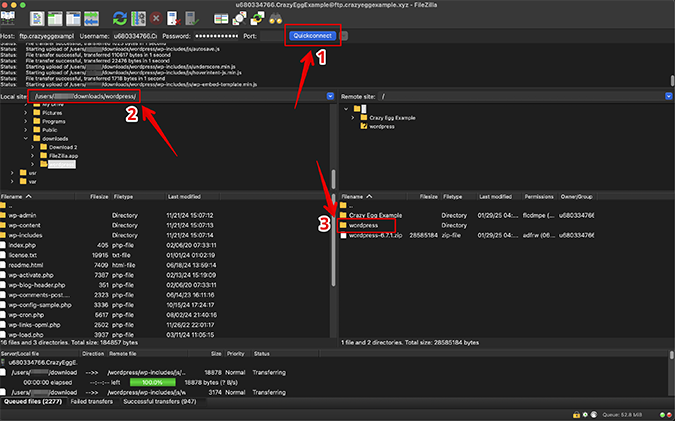
Task: Open Quickconnect history dropdown arrow
Action: tap(344, 36)
